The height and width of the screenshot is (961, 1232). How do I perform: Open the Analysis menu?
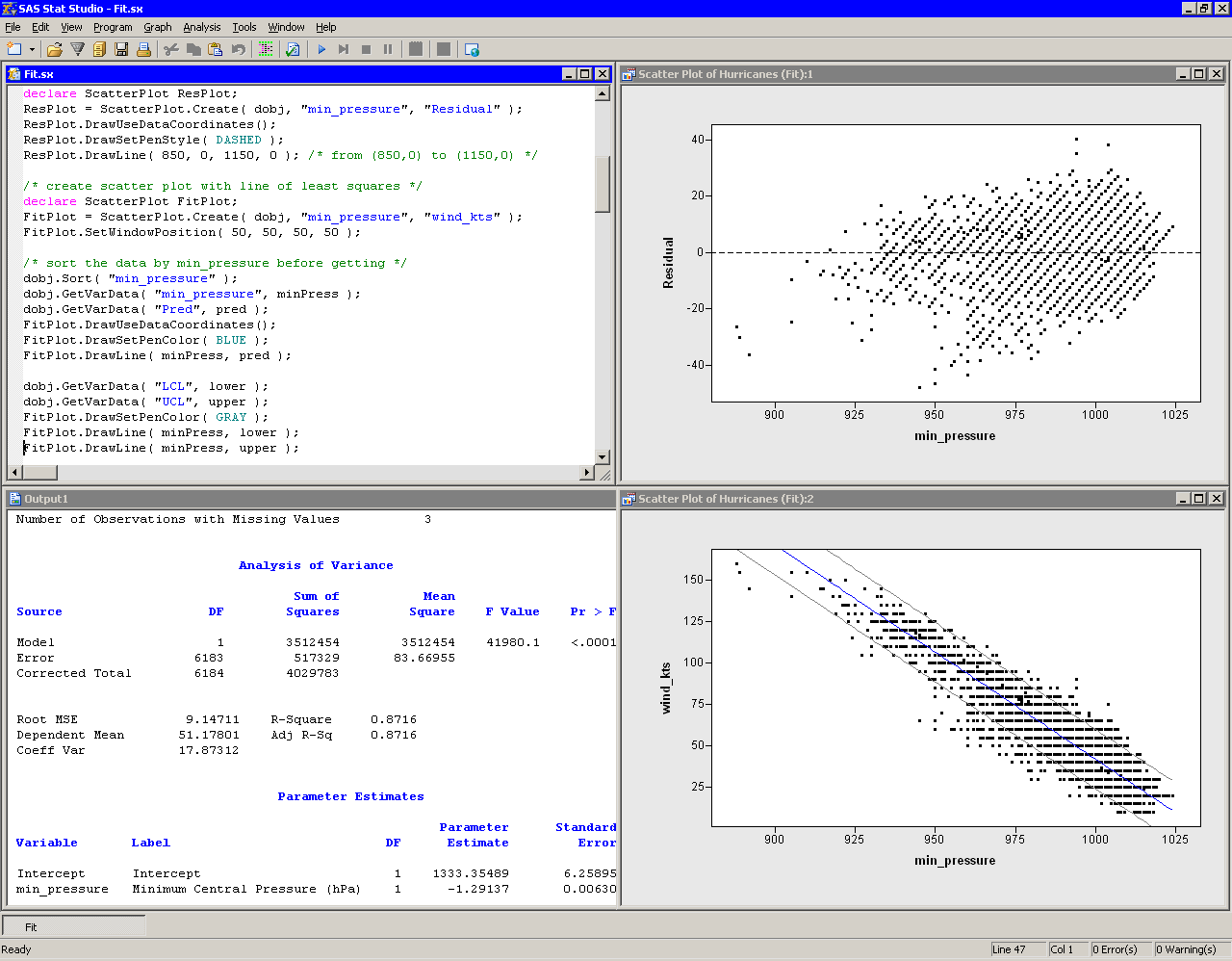coord(202,27)
